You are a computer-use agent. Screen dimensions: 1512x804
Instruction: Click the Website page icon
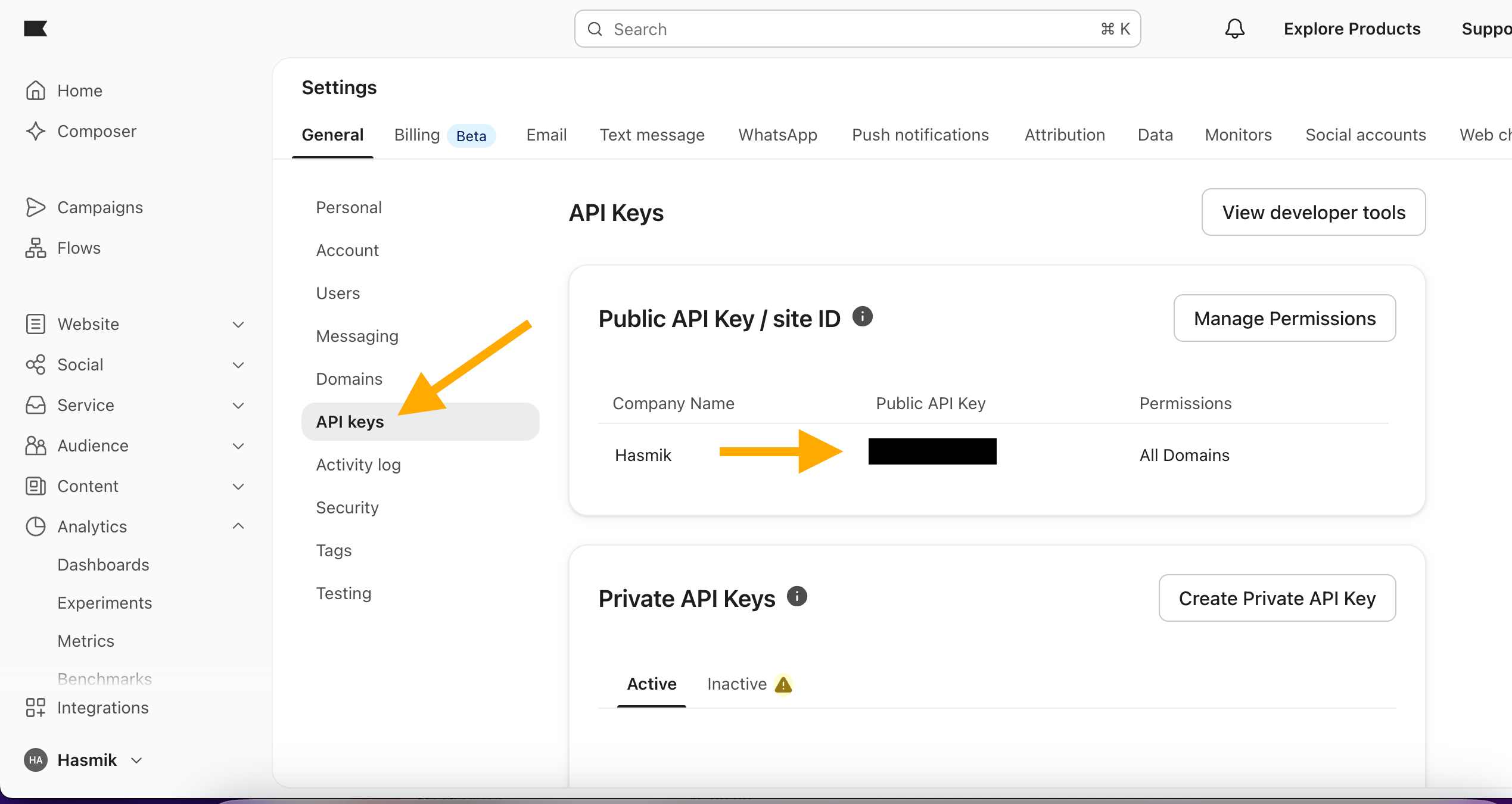point(36,324)
